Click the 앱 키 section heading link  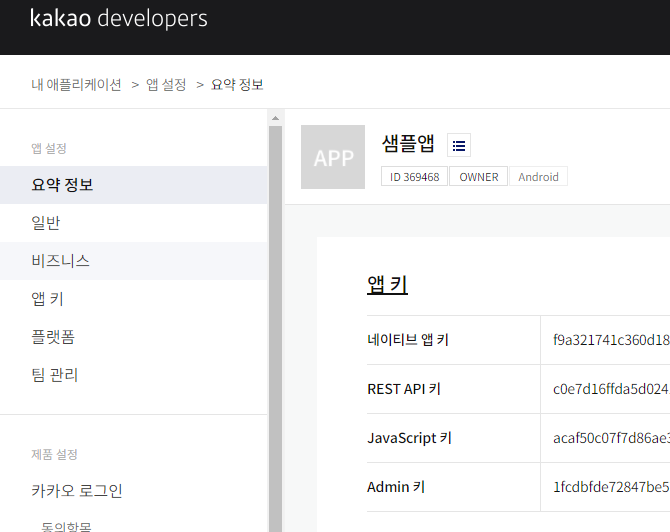click(387, 285)
